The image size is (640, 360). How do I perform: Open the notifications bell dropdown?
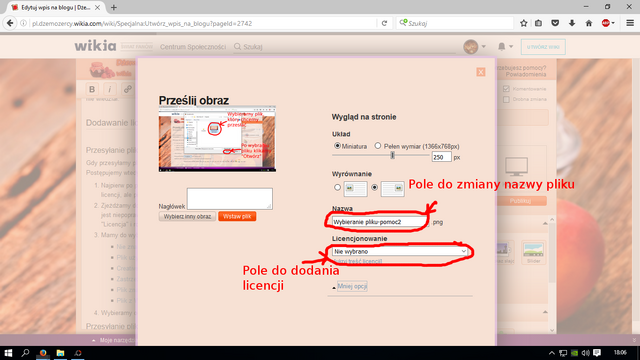505,47
